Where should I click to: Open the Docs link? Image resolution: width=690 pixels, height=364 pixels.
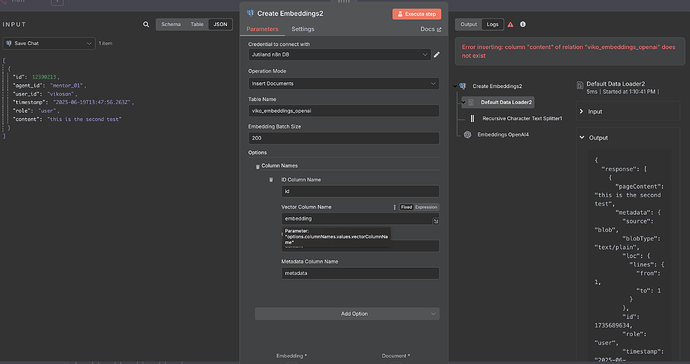point(430,29)
